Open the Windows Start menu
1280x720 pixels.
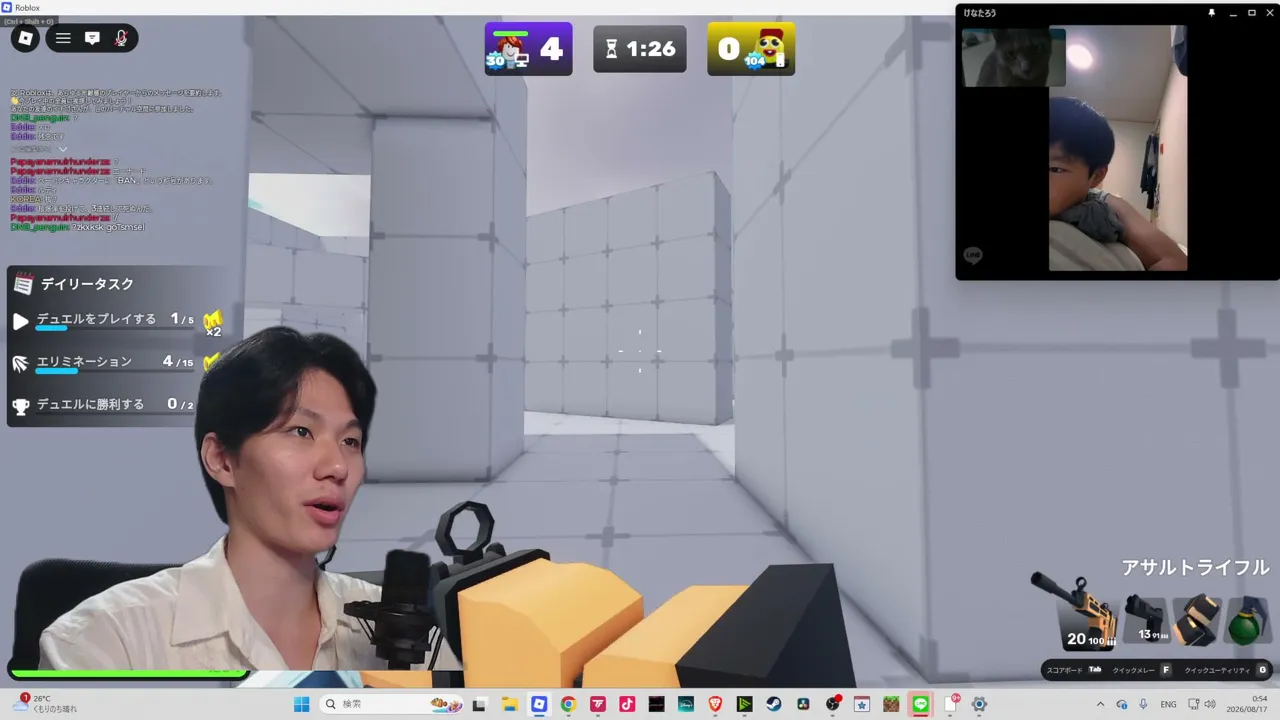[x=301, y=704]
